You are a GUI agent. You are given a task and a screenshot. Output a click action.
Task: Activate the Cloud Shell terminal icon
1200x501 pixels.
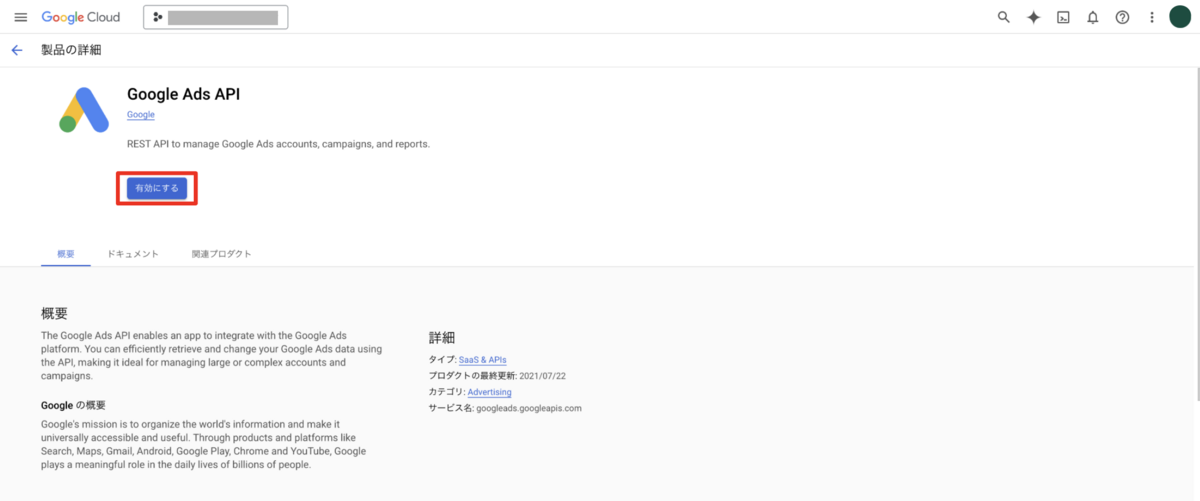(x=1064, y=17)
